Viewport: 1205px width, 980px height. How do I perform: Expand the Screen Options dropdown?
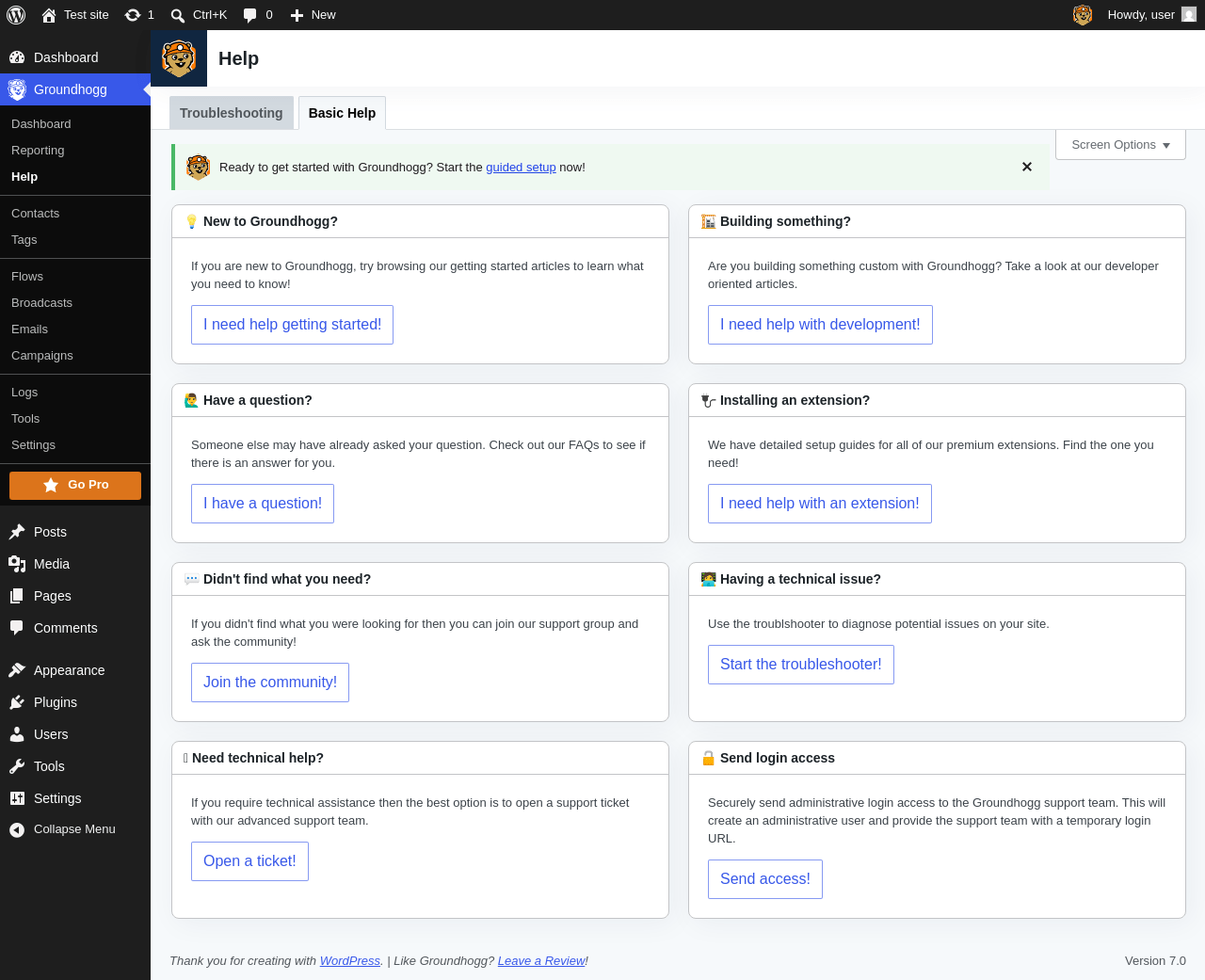point(1120,145)
